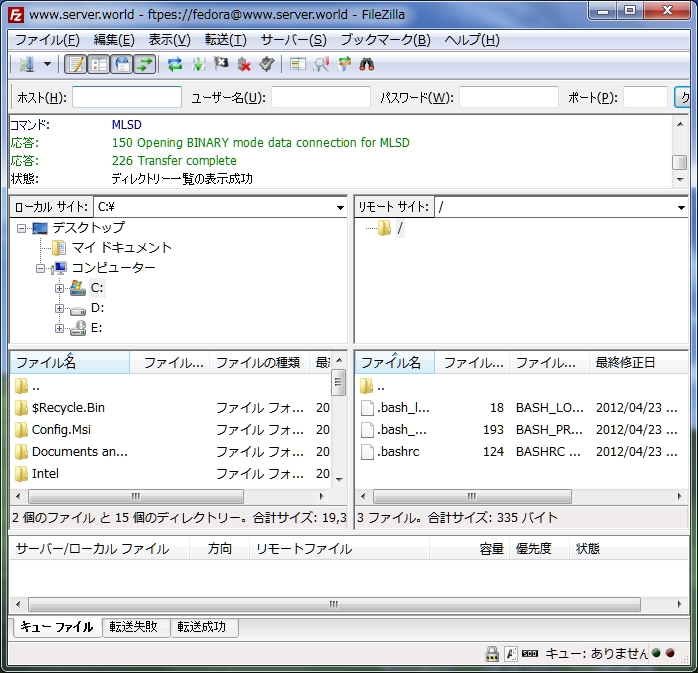This screenshot has height=673, width=698.
Task: Expand the C: drive node
Action: pyautogui.click(x=59, y=288)
